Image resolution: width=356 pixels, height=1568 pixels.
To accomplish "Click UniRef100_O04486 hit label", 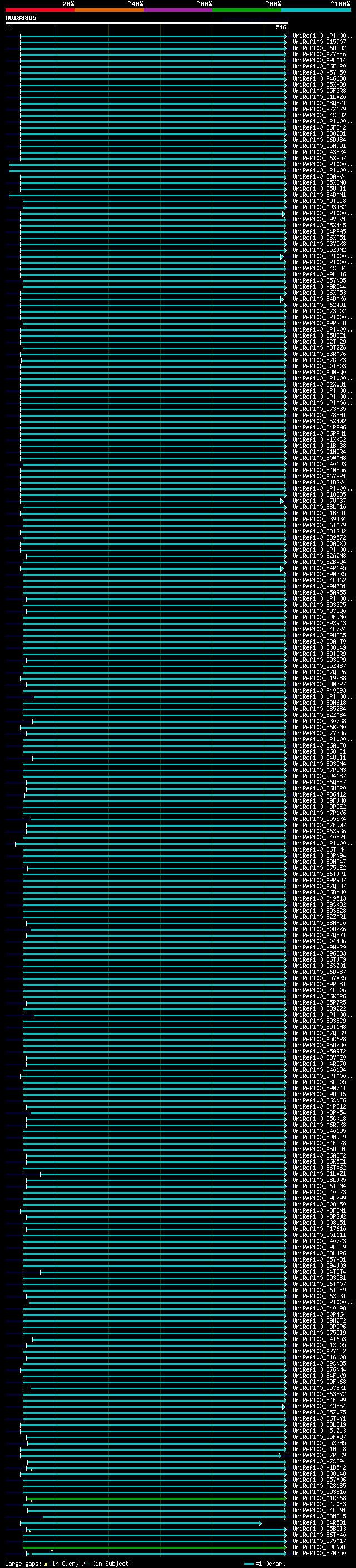I will tap(319, 941).
